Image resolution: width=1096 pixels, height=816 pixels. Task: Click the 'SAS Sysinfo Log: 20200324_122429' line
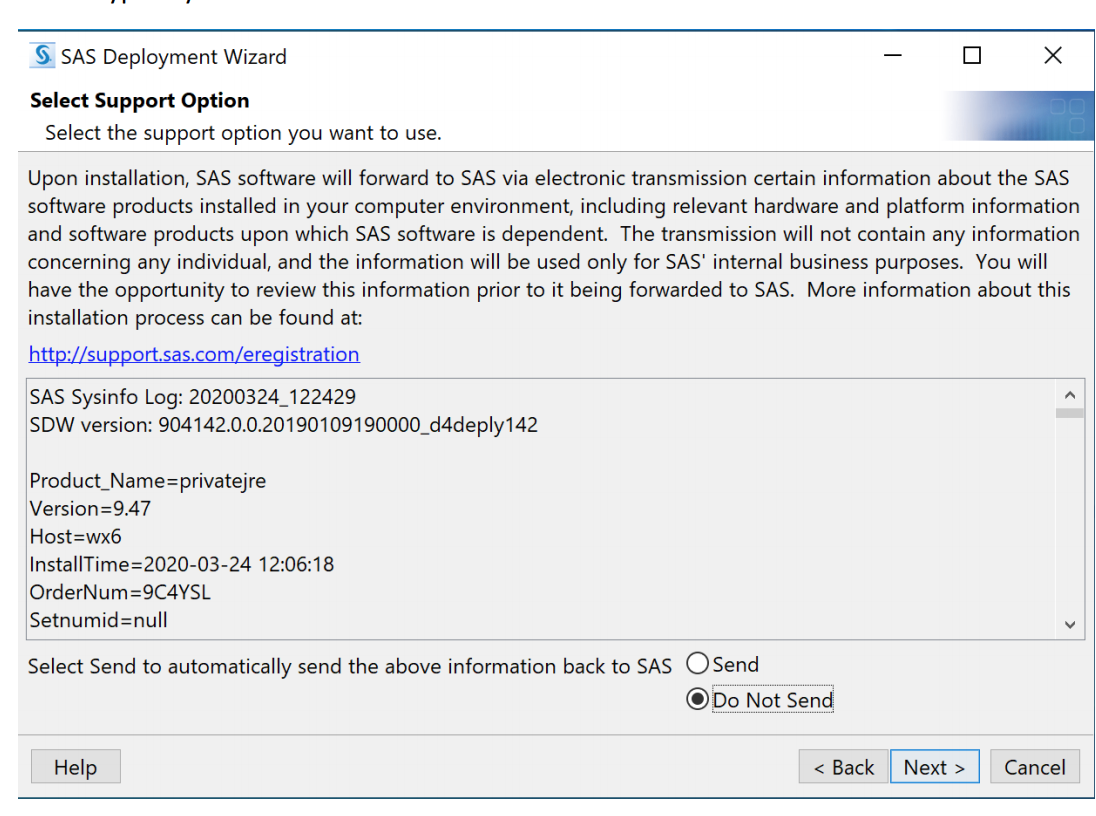pos(192,396)
